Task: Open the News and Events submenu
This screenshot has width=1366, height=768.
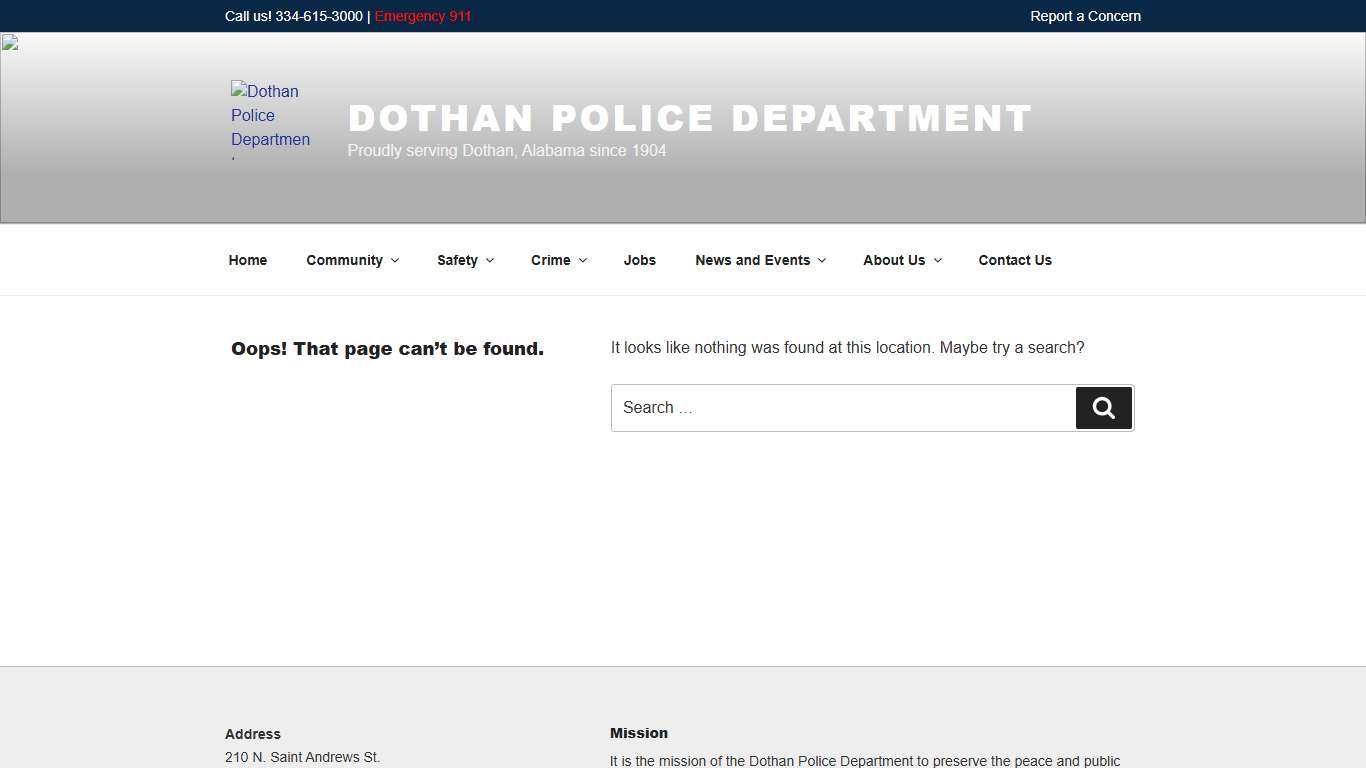Action: coord(759,260)
